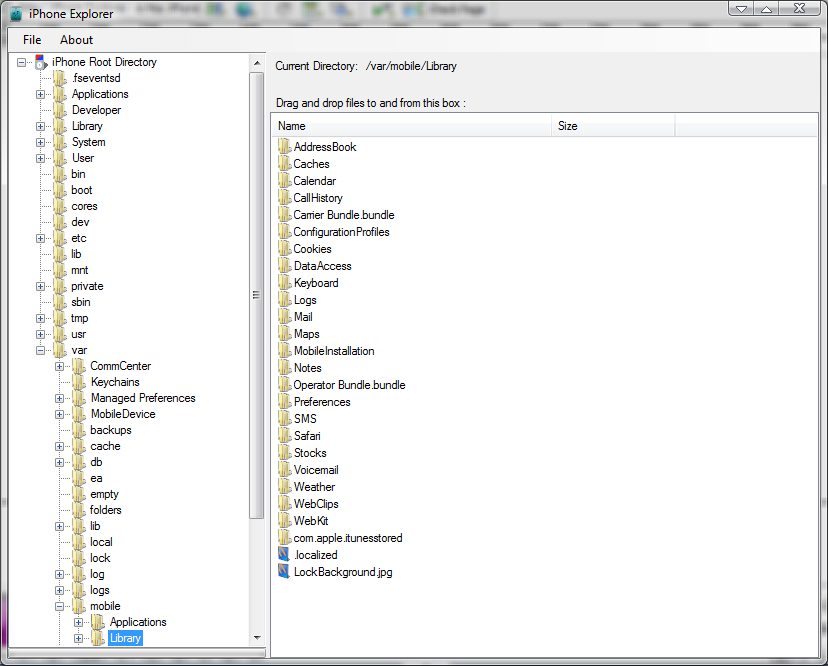This screenshot has width=828, height=666.
Task: Expand the db folder under var
Action: pyautogui.click(x=59, y=462)
